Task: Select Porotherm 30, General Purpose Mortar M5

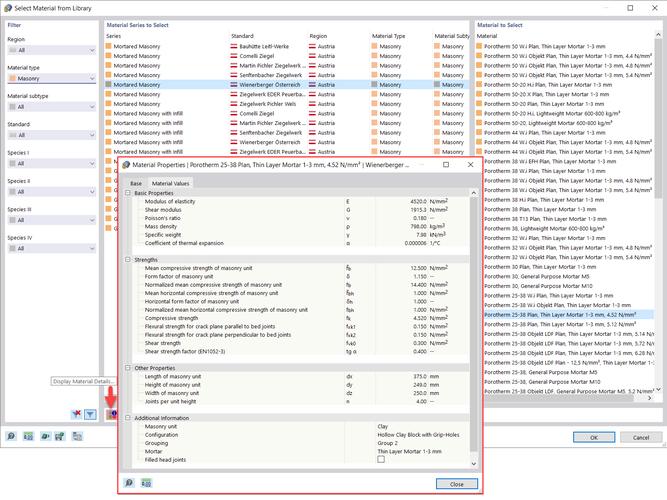Action: pyautogui.click(x=568, y=276)
